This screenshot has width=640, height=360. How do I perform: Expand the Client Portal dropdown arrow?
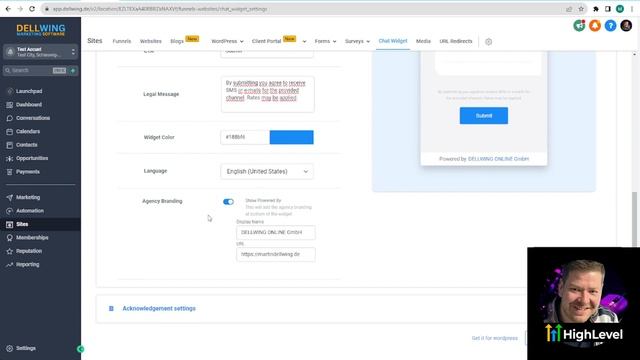pyautogui.click(x=304, y=42)
